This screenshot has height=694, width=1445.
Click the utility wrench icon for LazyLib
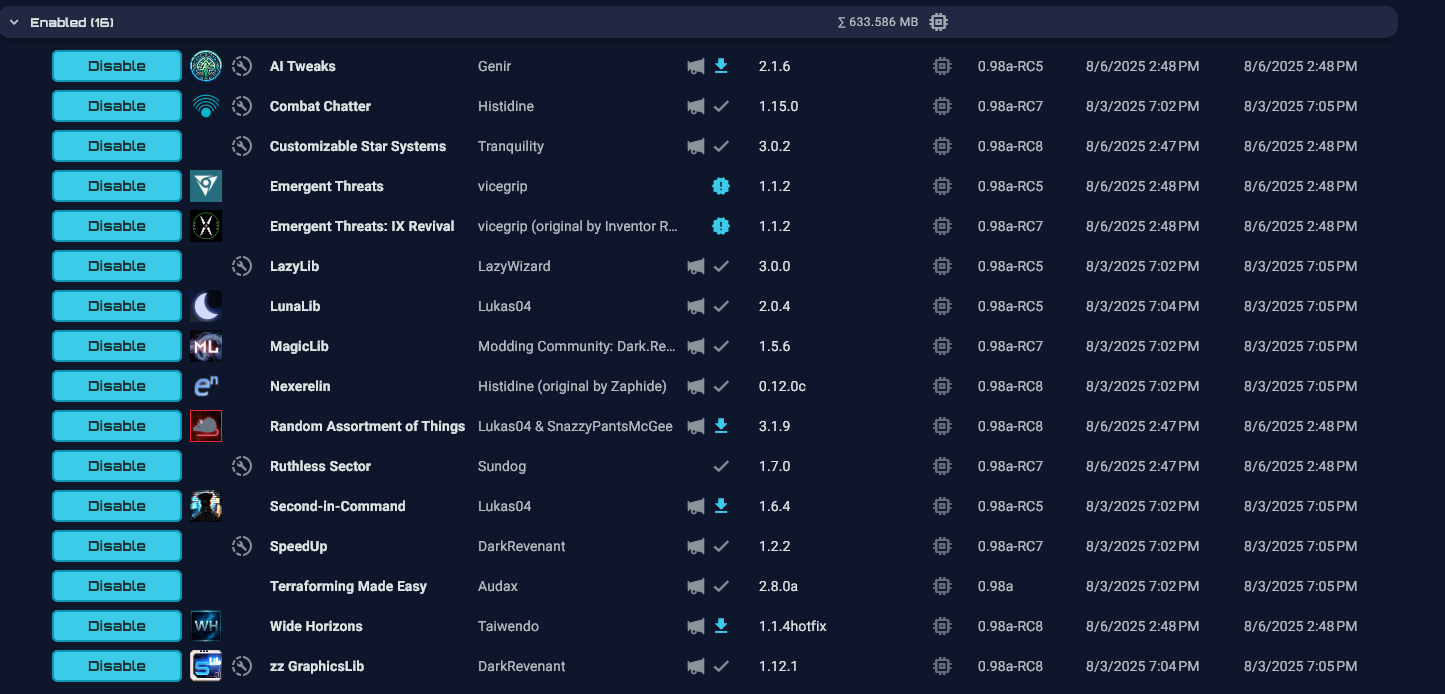click(x=241, y=266)
